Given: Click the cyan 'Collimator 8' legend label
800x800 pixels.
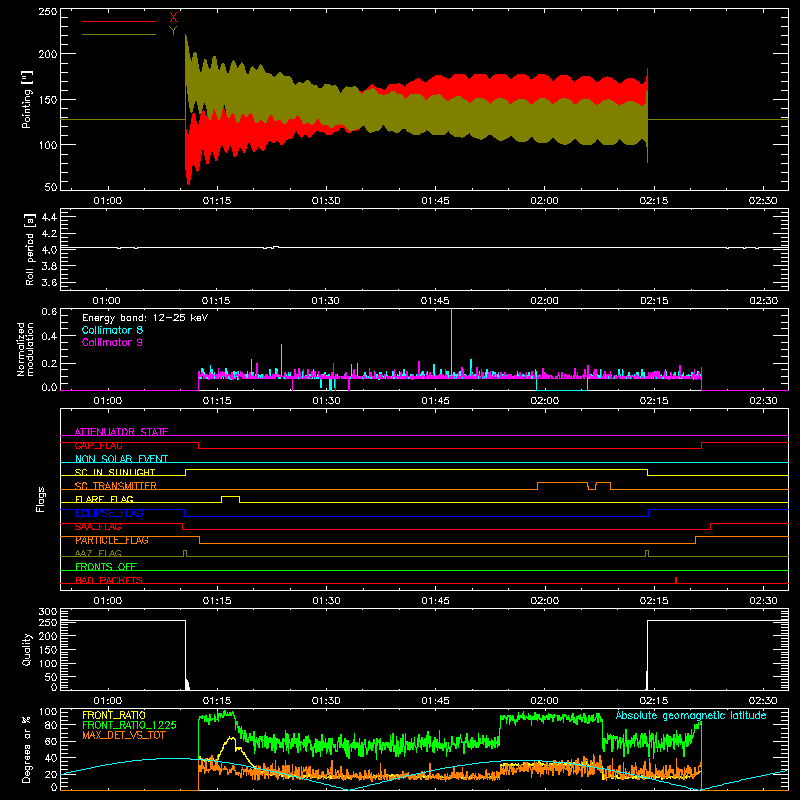Looking at the screenshot, I should click(x=112, y=330).
